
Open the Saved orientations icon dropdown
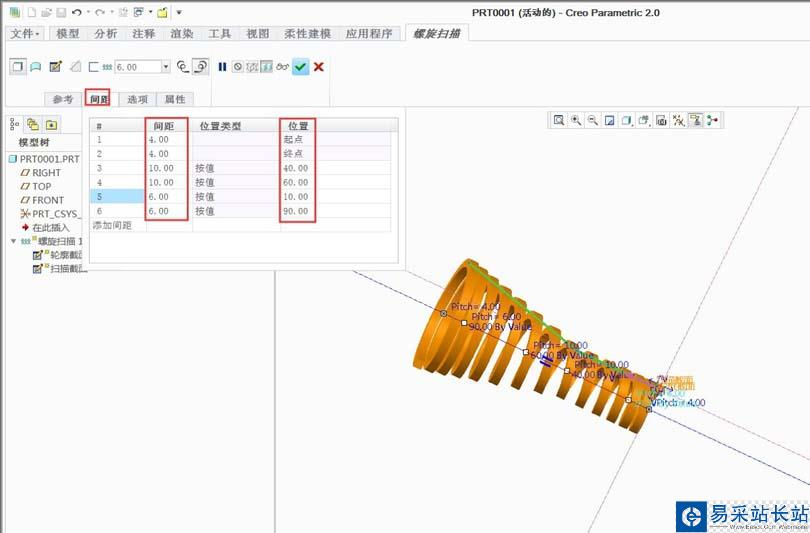pos(644,120)
